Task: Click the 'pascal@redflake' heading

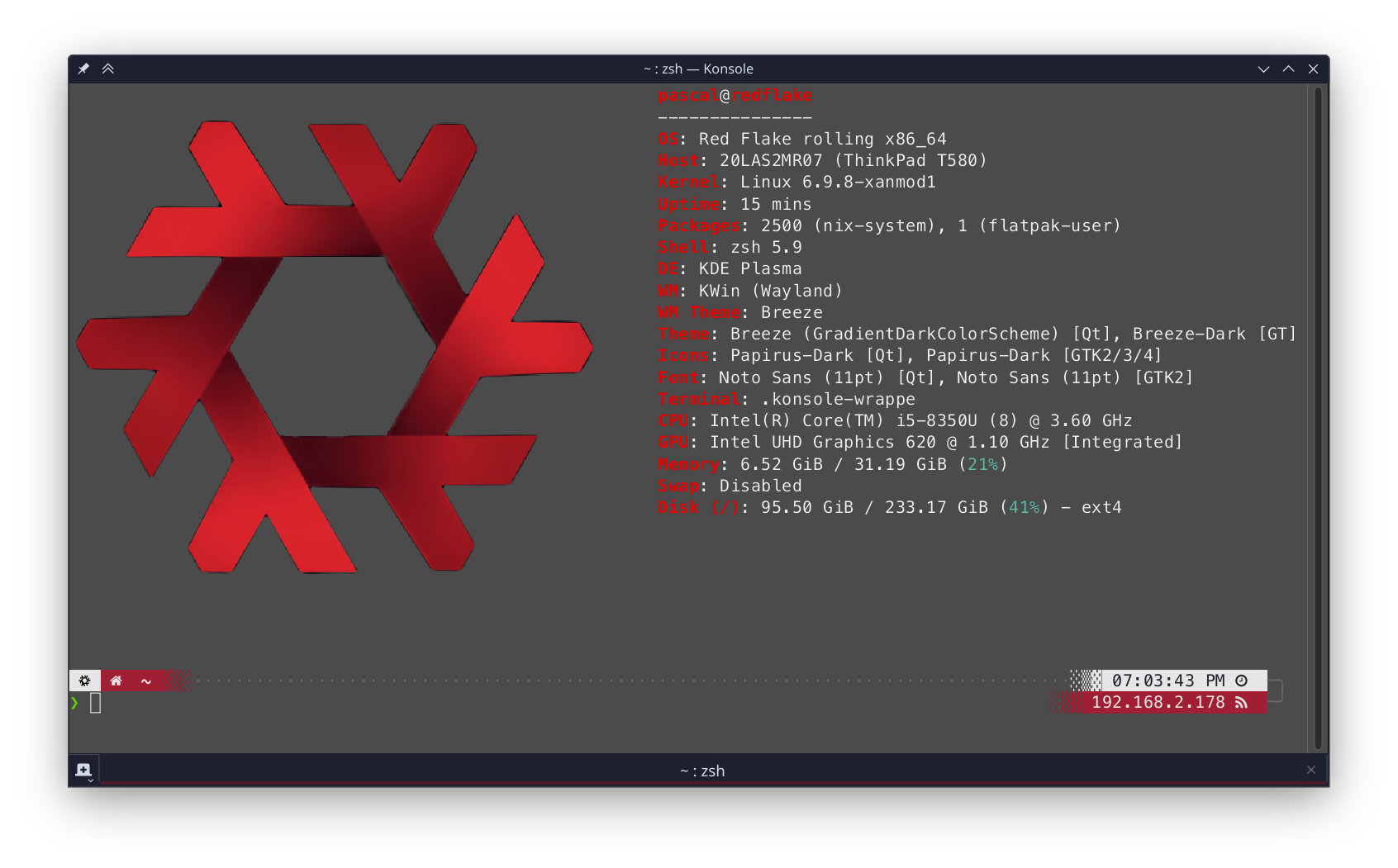Action: coord(735,96)
